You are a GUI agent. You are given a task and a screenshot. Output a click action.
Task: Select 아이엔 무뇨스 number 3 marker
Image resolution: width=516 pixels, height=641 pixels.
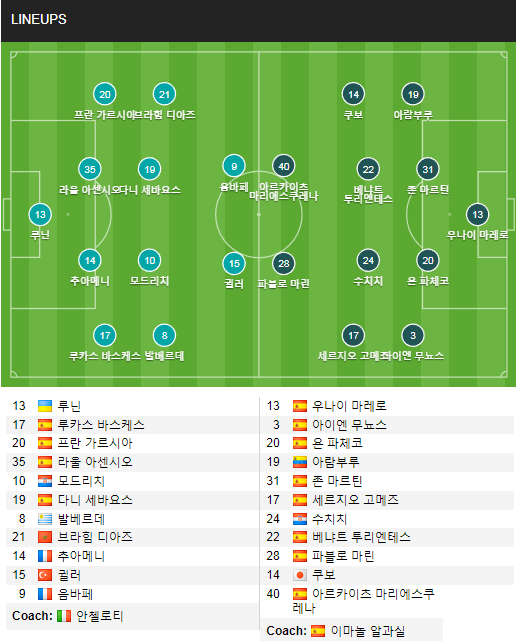tap(413, 335)
